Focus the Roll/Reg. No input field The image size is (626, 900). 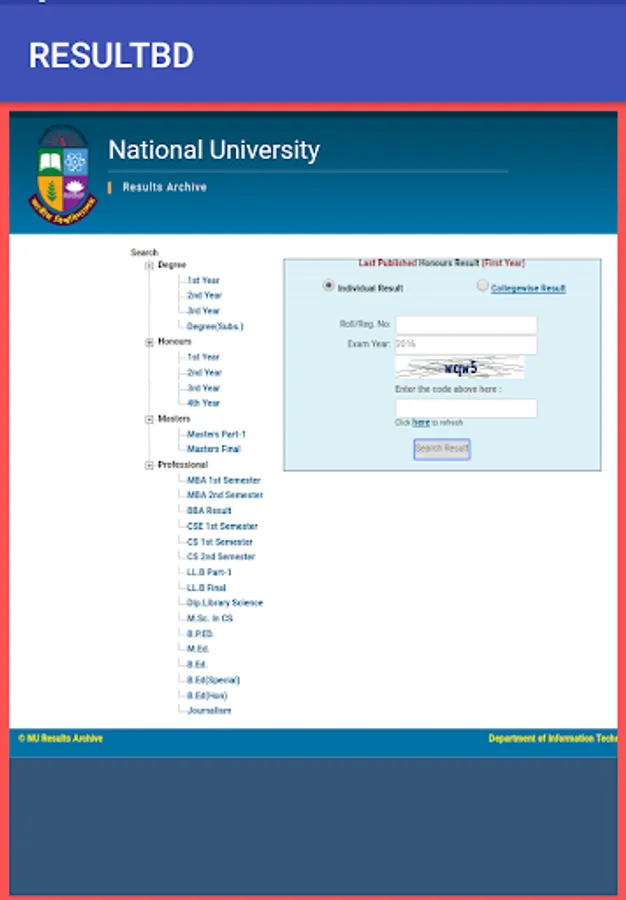[x=466, y=325]
